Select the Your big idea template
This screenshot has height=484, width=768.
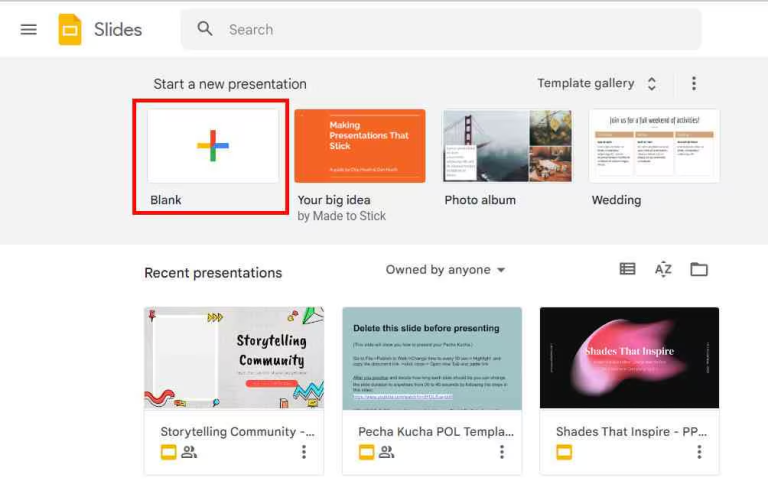click(360, 146)
